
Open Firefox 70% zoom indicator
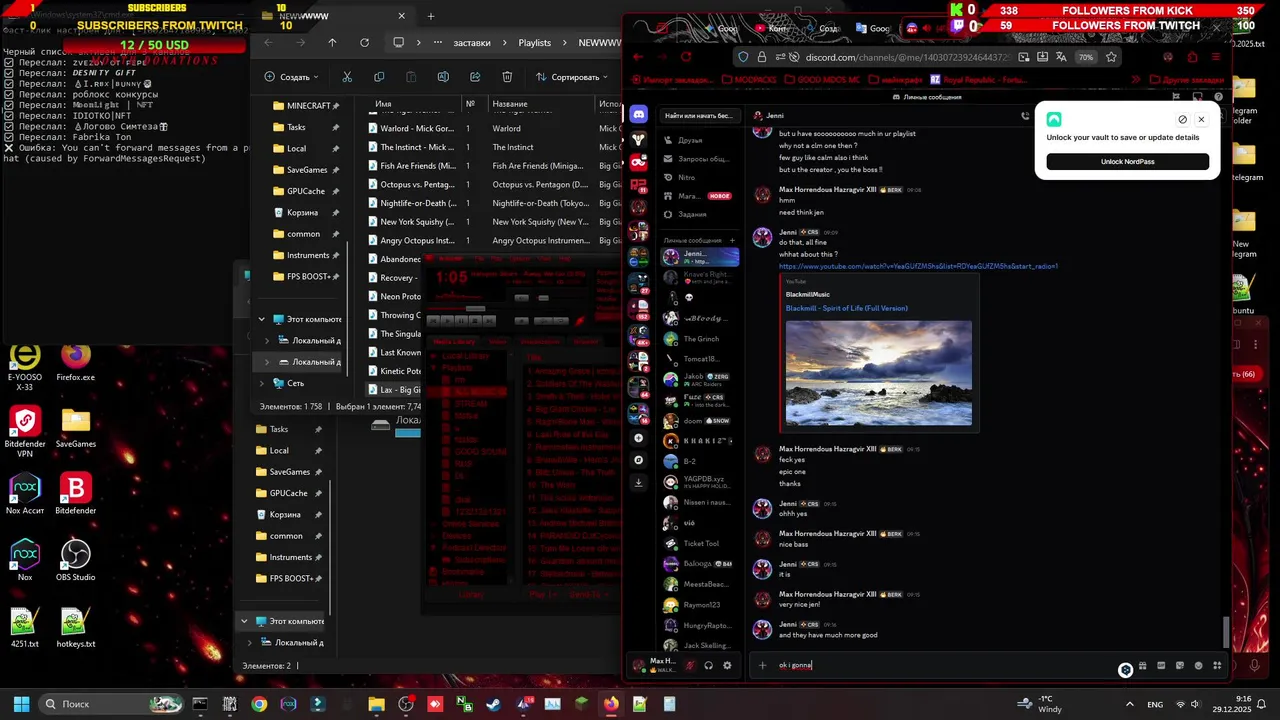click(x=1086, y=57)
